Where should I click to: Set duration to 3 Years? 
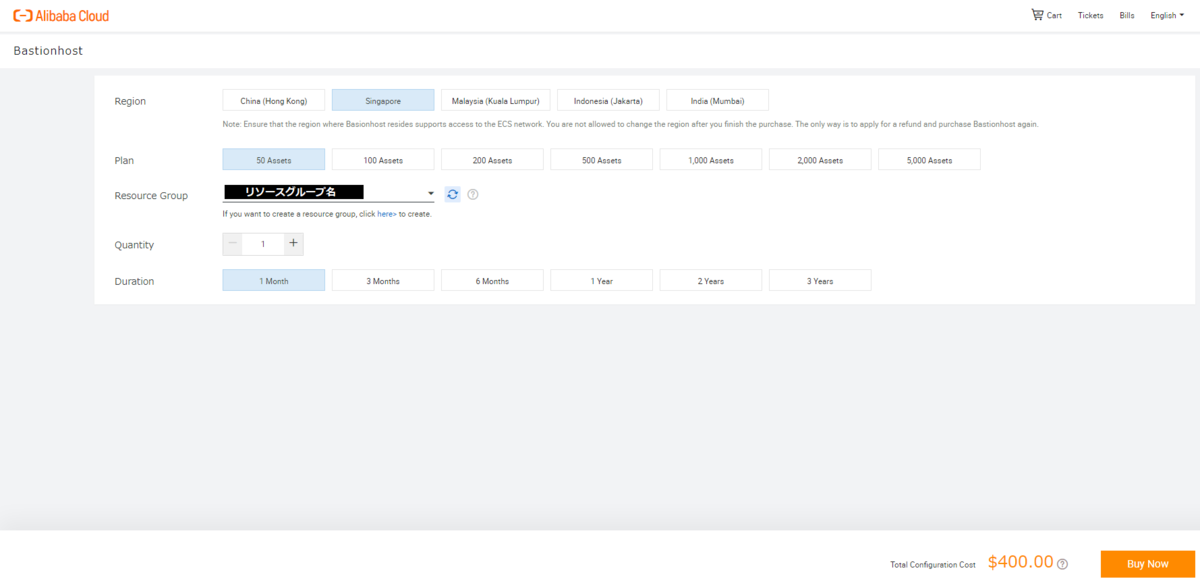coord(820,281)
